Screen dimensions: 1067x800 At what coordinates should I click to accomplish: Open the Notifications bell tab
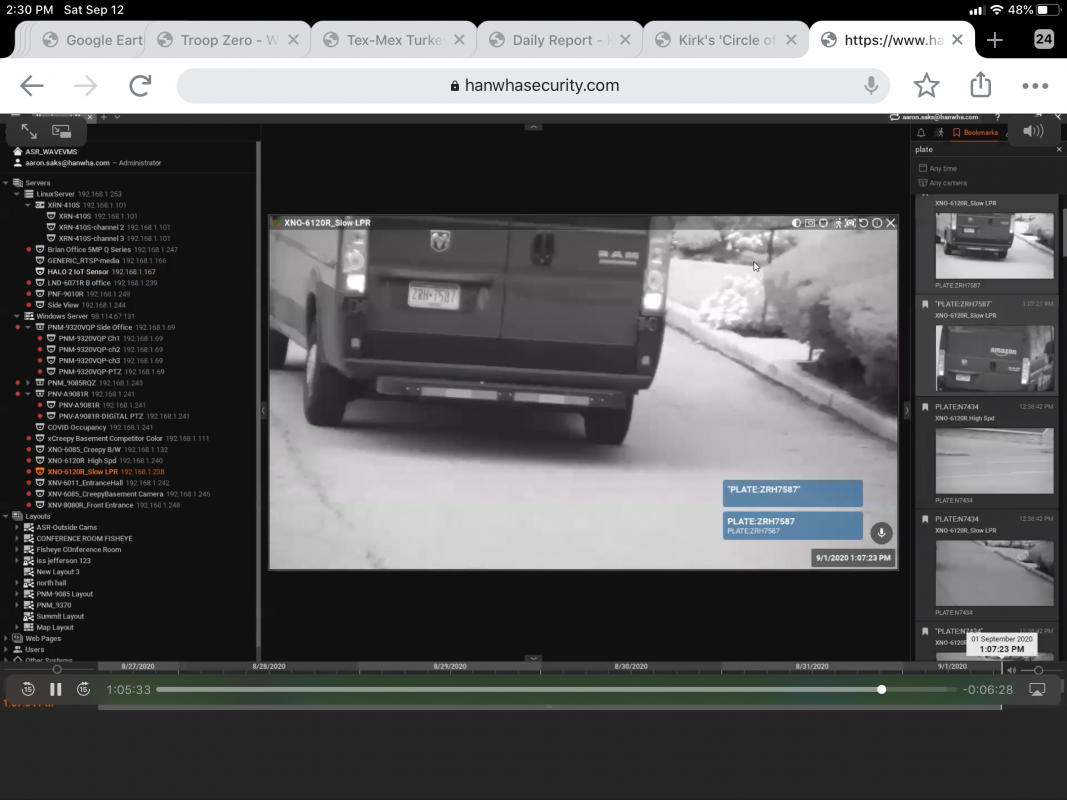[x=921, y=133]
